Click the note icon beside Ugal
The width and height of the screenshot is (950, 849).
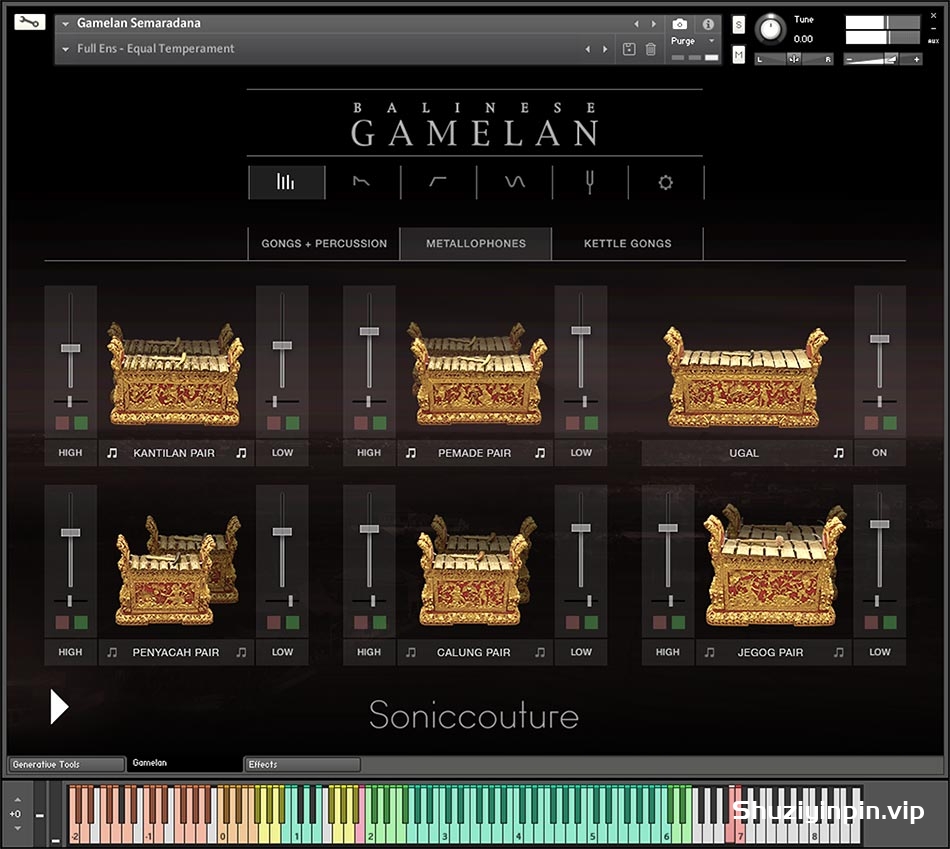839,453
